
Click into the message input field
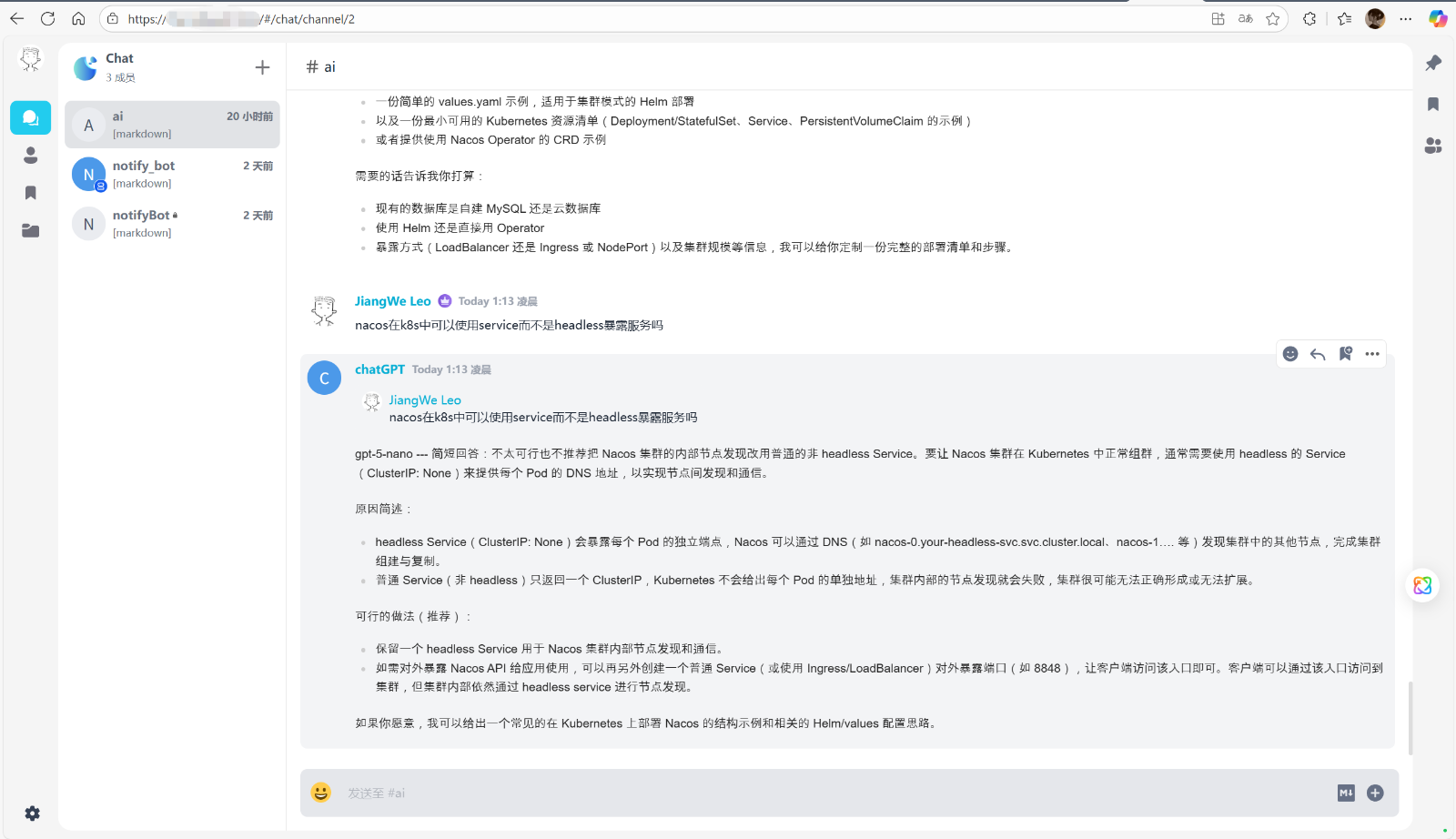(819, 793)
